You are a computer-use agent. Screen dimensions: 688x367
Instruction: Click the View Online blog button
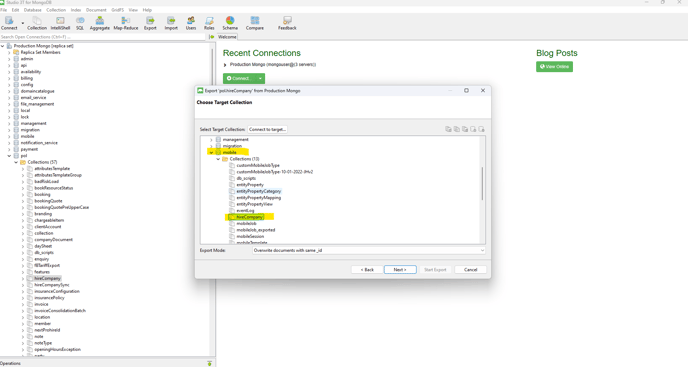pyautogui.click(x=554, y=67)
